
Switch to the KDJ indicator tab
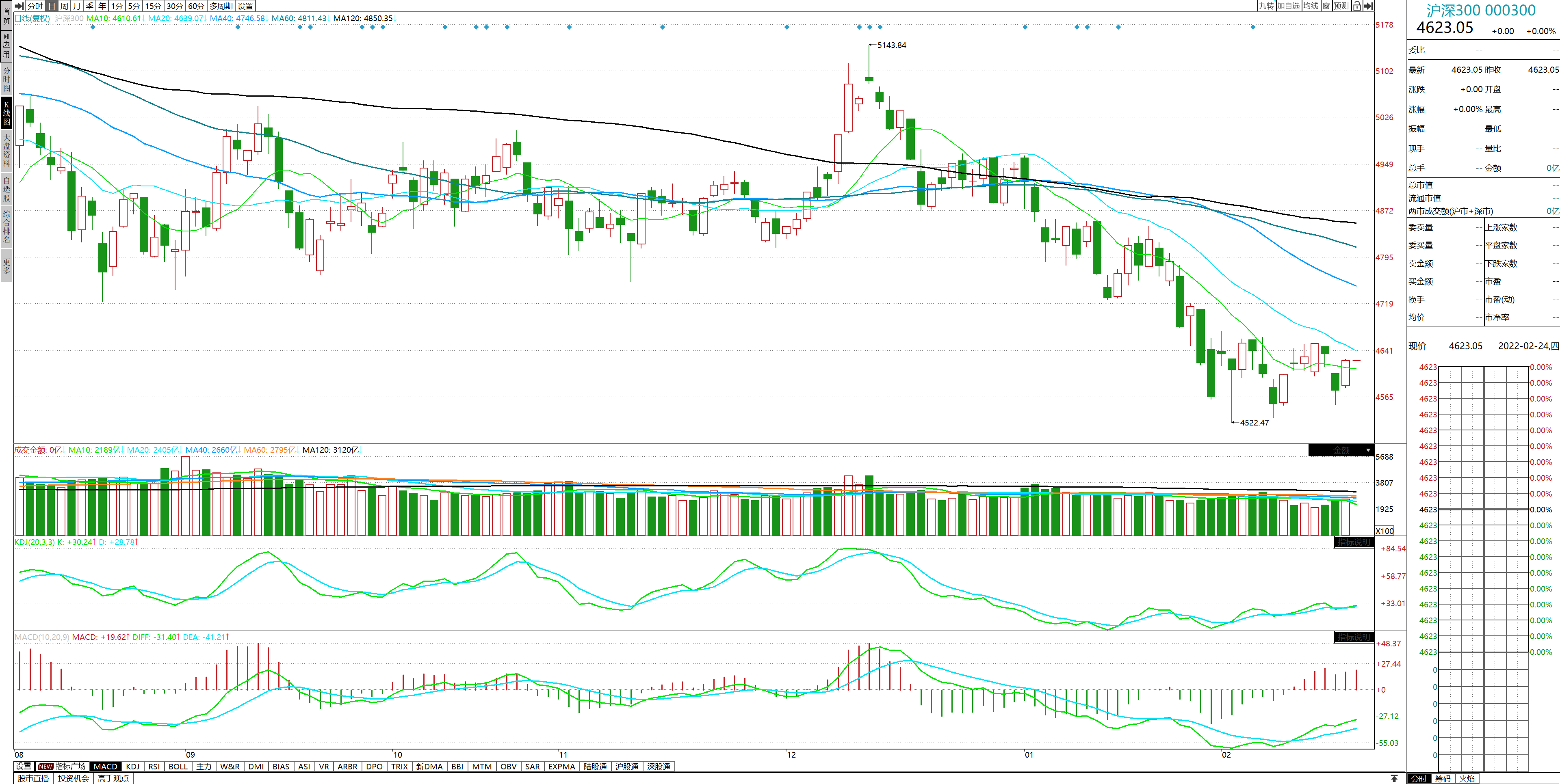tap(132, 767)
